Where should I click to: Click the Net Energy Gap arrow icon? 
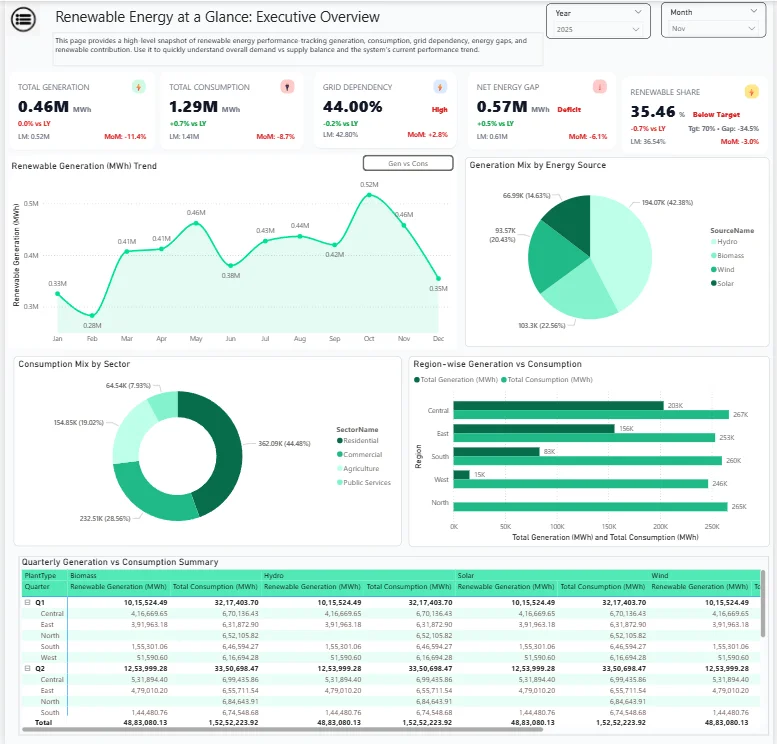[599, 87]
